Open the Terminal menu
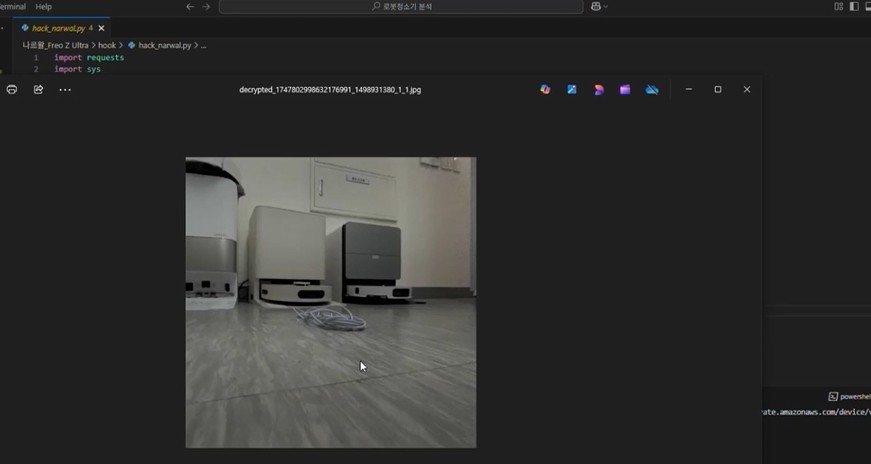 (x=12, y=6)
